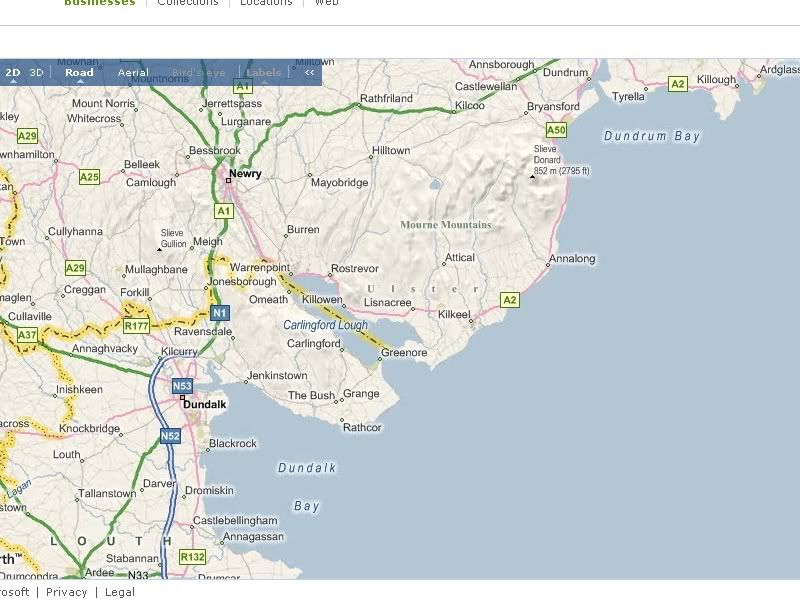Click the A37 road shield near Cullaville
The height and width of the screenshot is (600, 800).
(x=27, y=335)
